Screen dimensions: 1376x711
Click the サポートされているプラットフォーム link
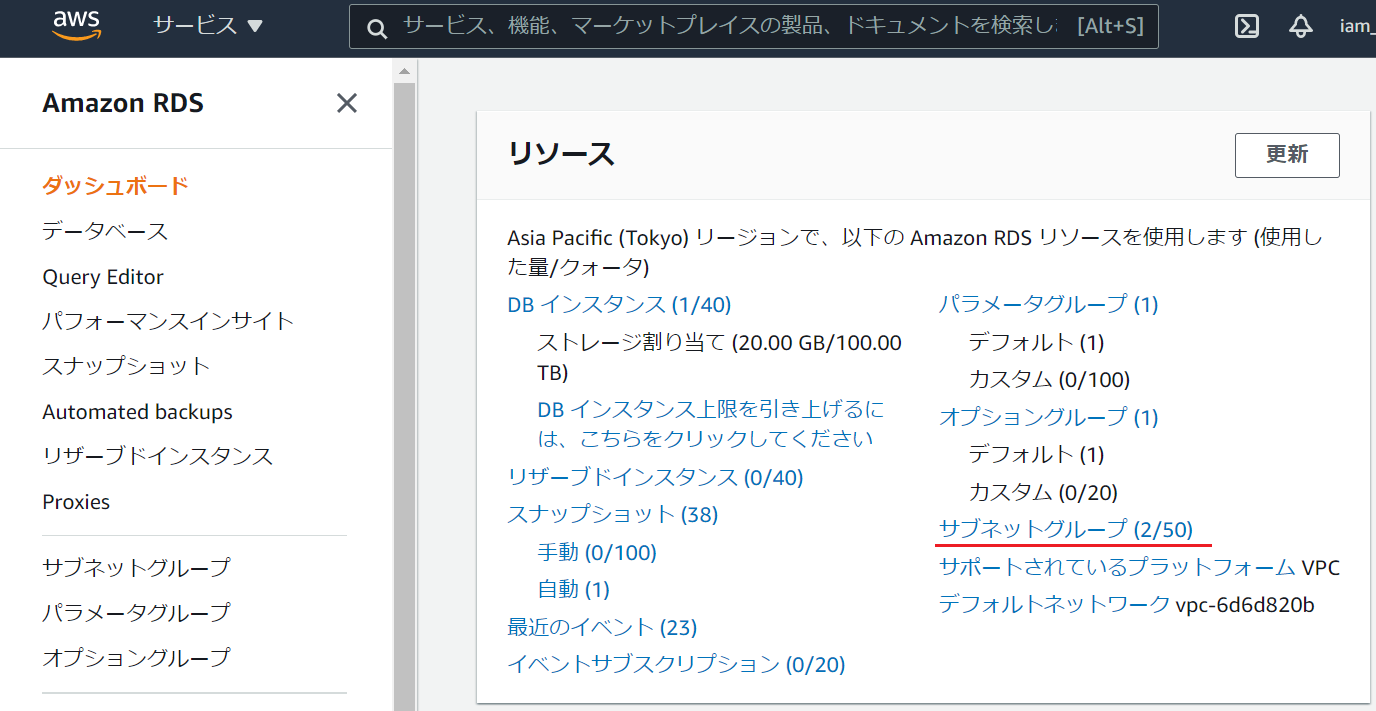pos(1117,567)
